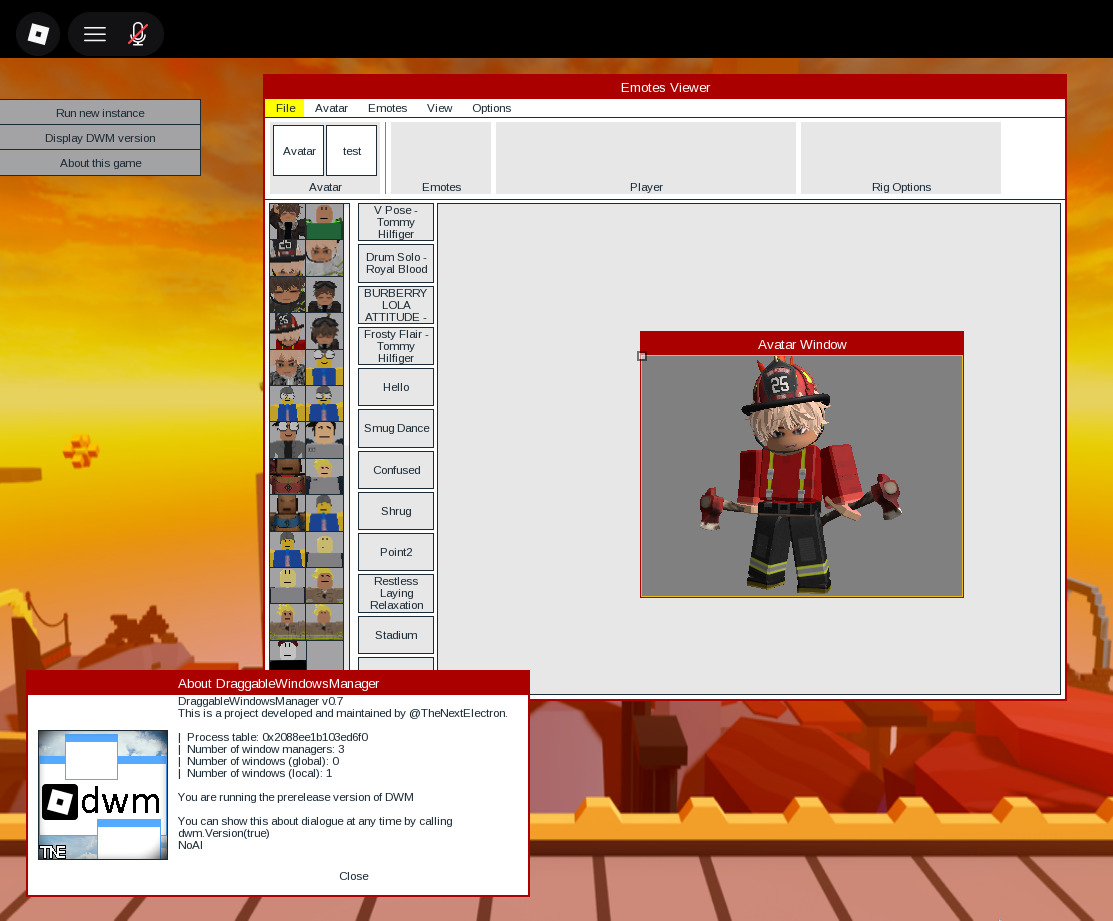Select white head red headphones avatar thumbnail
1113x921 pixels.
pyautogui.click(x=287, y=655)
